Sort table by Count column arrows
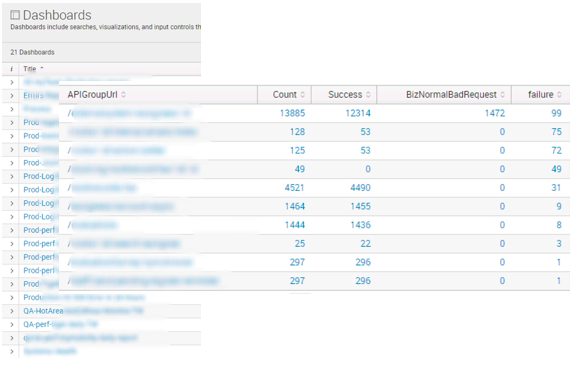This screenshot has width=574, height=367. coord(303,94)
